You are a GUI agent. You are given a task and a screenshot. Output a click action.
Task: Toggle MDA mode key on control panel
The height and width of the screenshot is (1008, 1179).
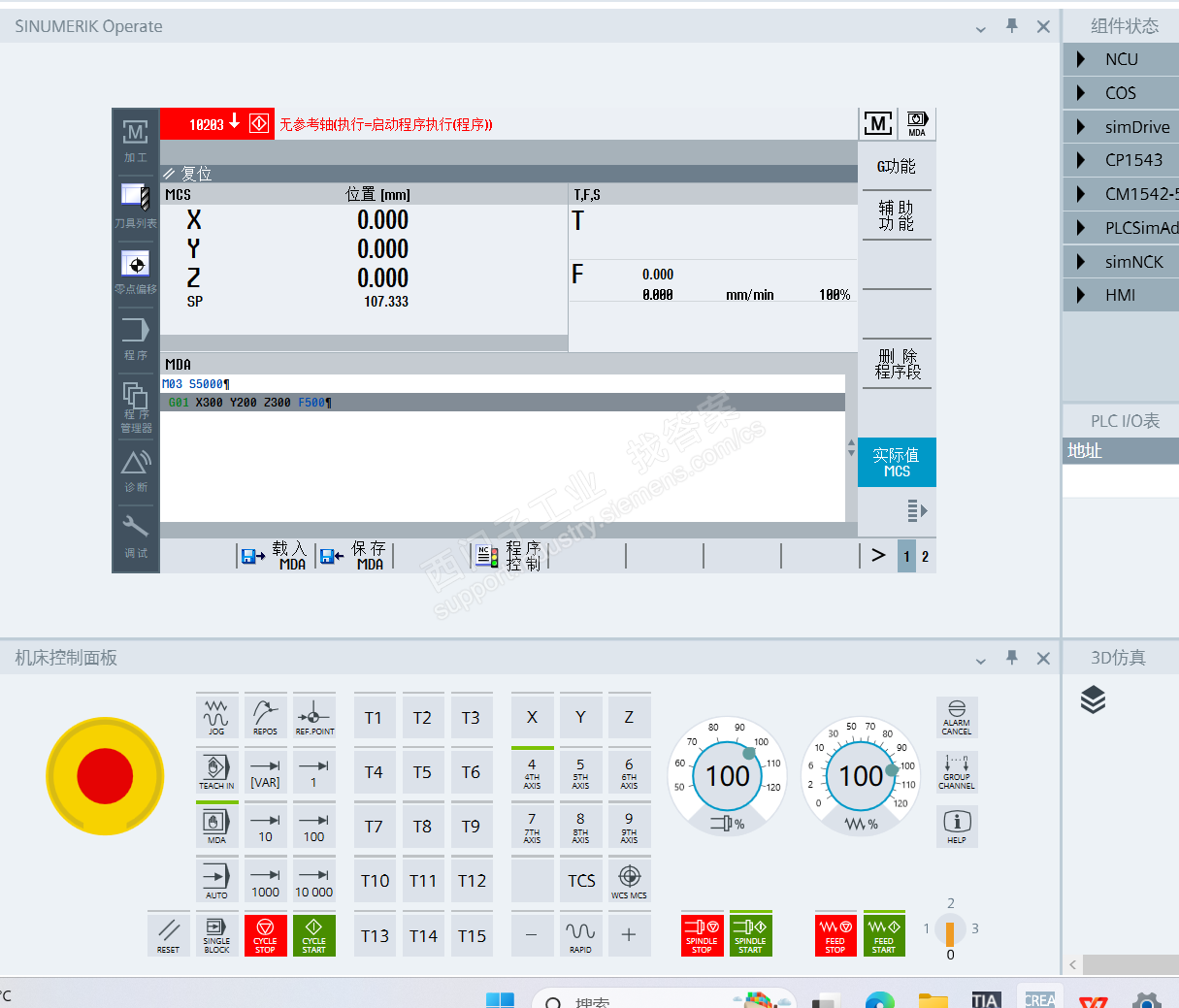click(216, 826)
